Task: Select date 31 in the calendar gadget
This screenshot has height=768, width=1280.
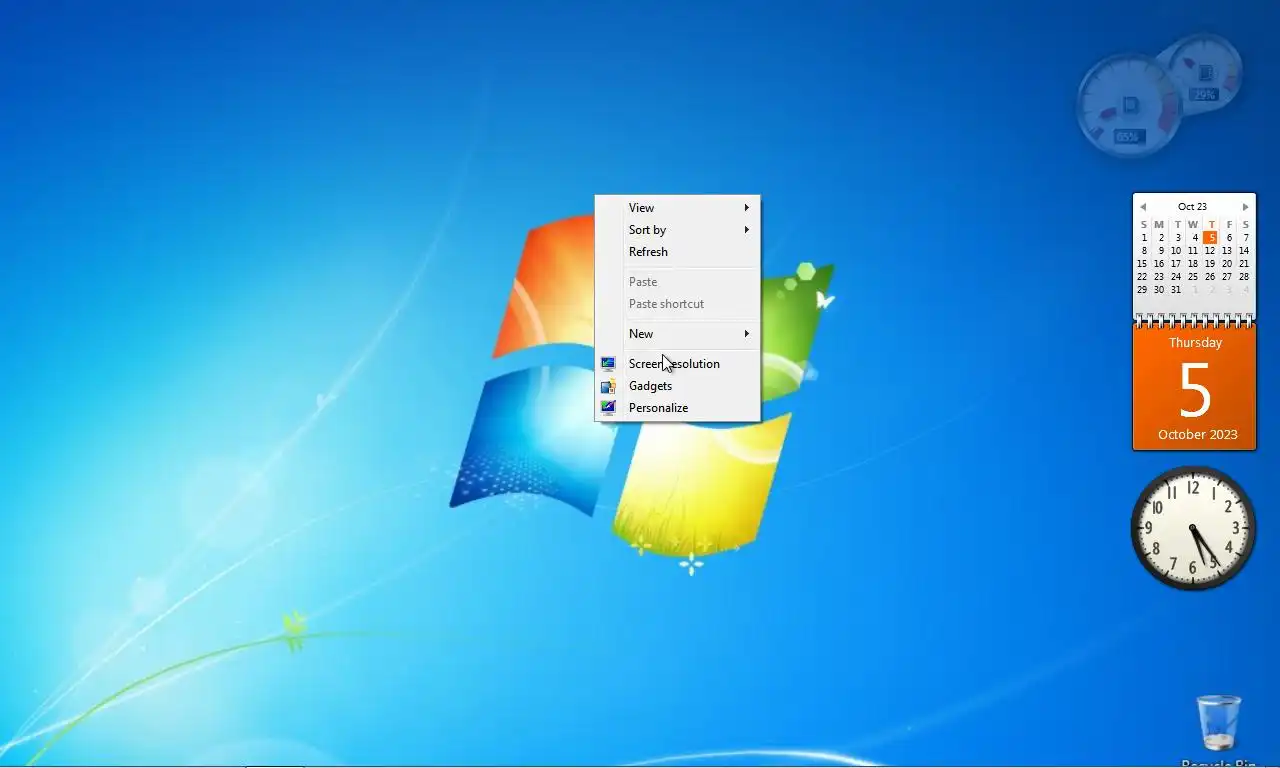Action: [x=1176, y=290]
